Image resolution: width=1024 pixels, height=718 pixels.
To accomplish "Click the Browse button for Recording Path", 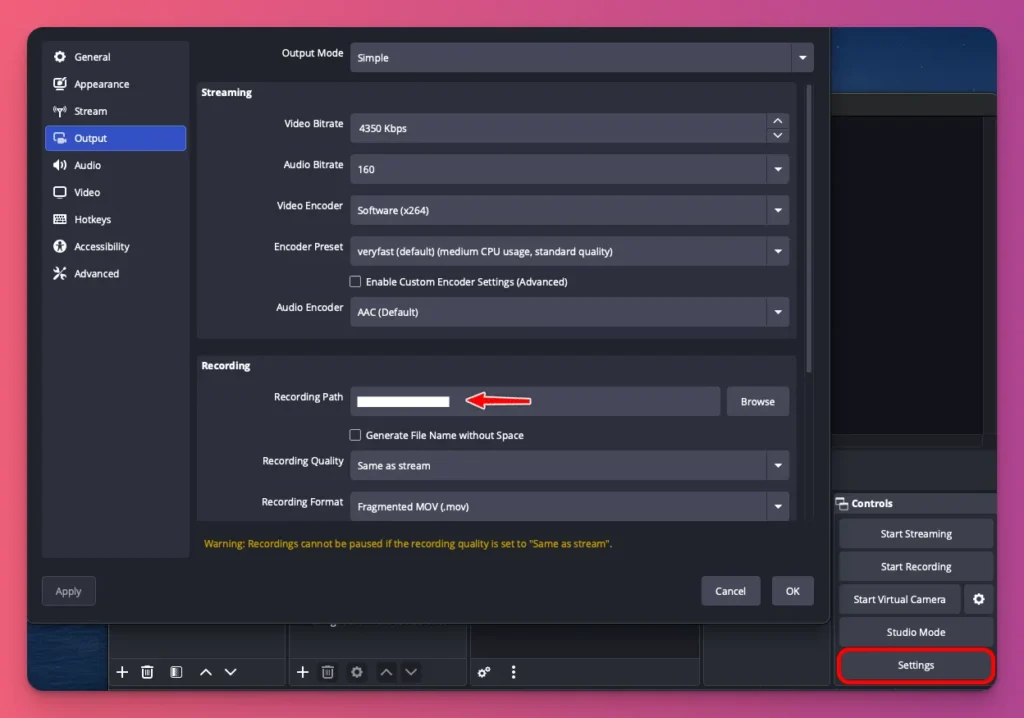I will click(757, 401).
